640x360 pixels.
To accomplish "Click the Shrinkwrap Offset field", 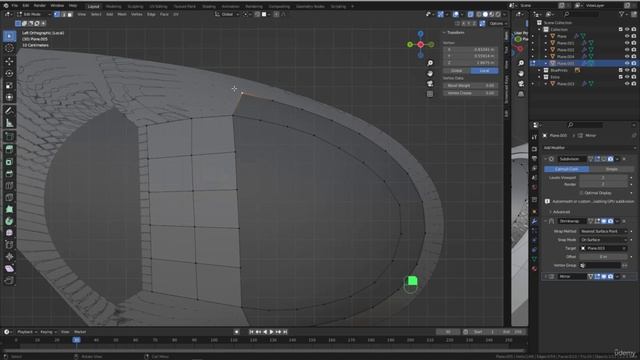I will (x=603, y=257).
